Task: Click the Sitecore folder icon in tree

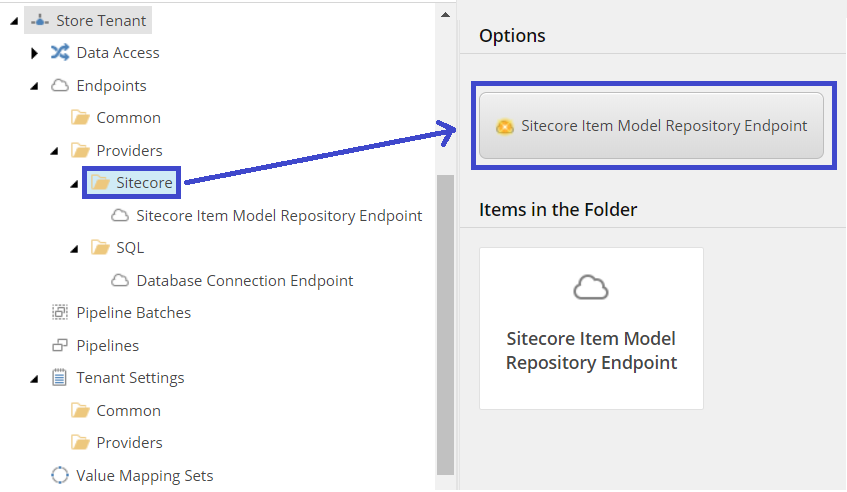Action: (x=100, y=183)
